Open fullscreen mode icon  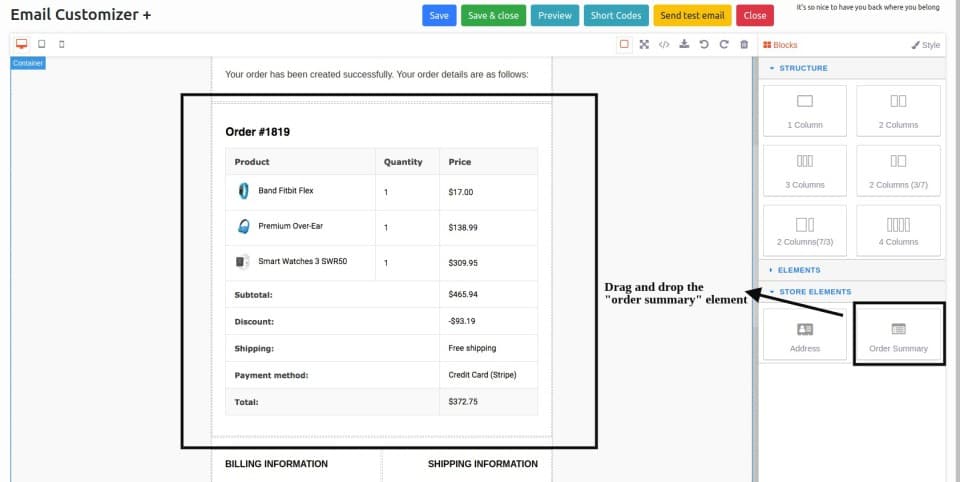pyautogui.click(x=644, y=44)
